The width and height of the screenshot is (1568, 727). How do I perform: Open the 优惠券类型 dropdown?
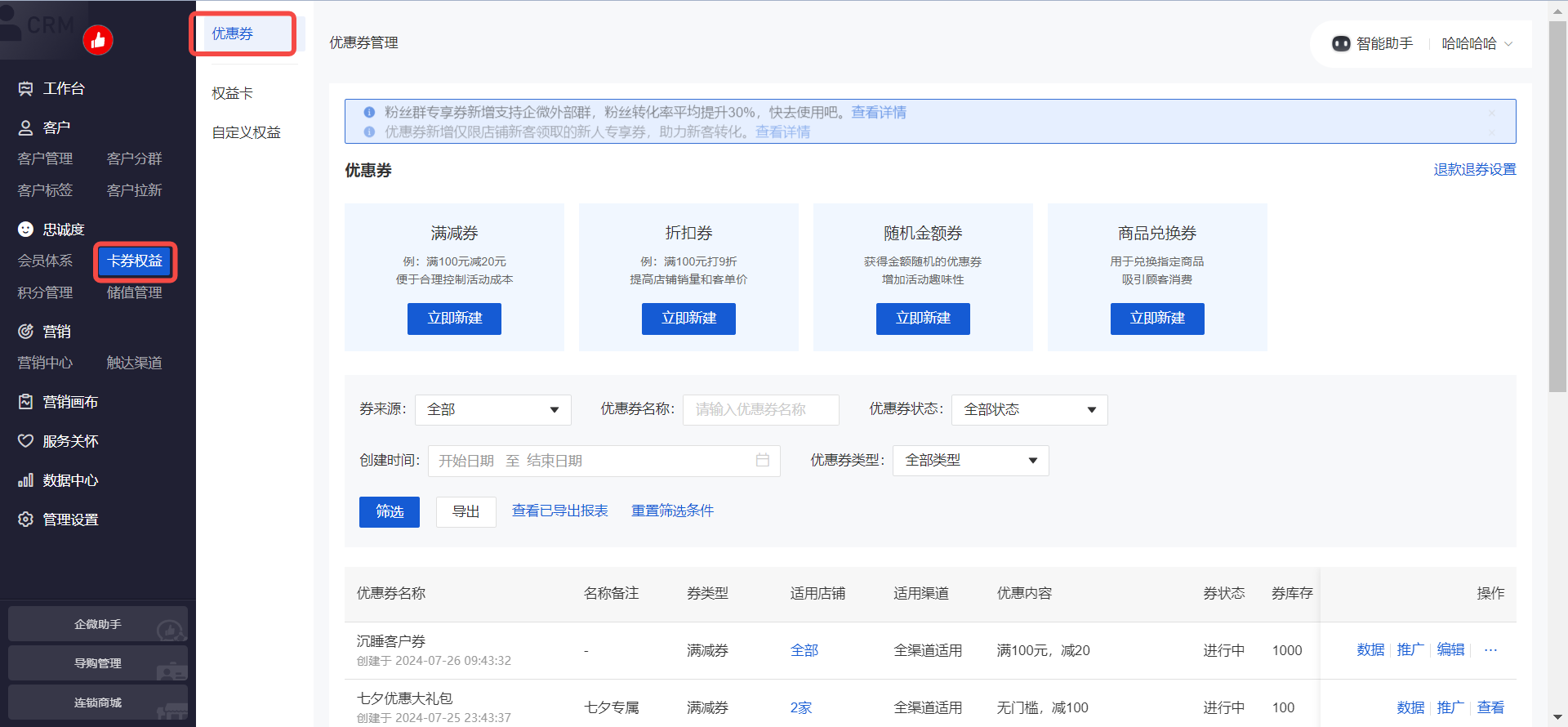[971, 461]
